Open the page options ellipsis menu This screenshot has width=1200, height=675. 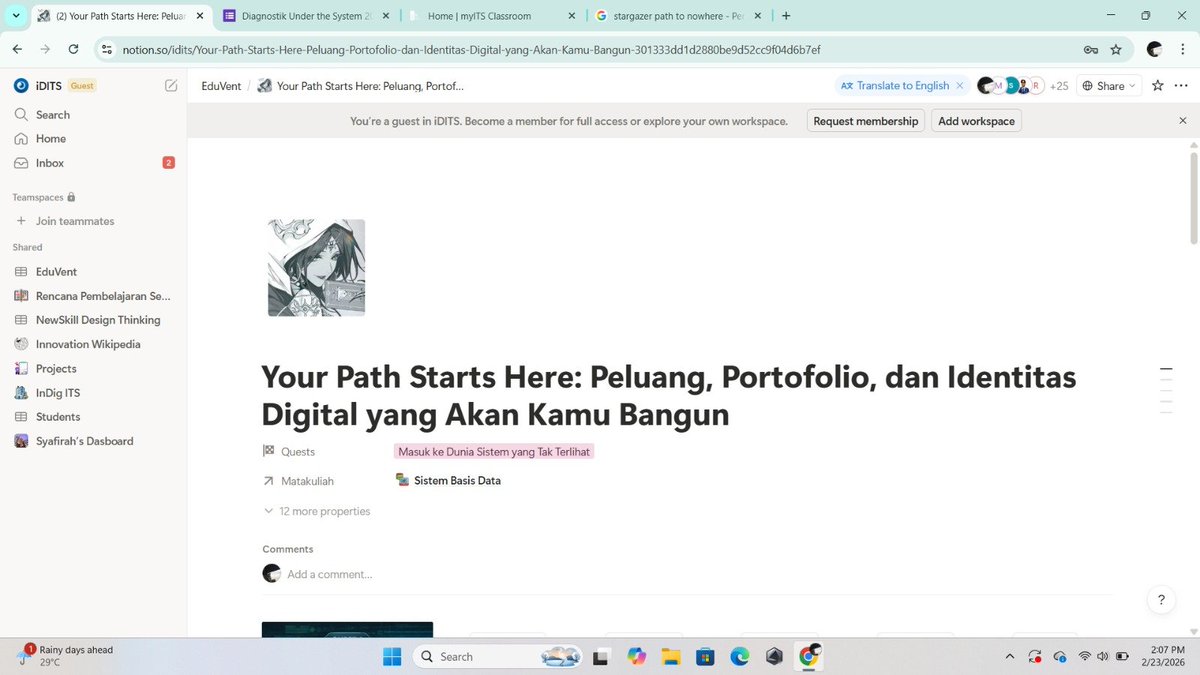point(1181,86)
